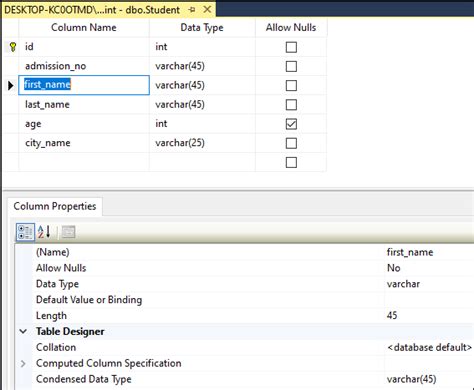Screen dimensions: 474x390
Task: Select the id column name cell
Action: [84, 47]
